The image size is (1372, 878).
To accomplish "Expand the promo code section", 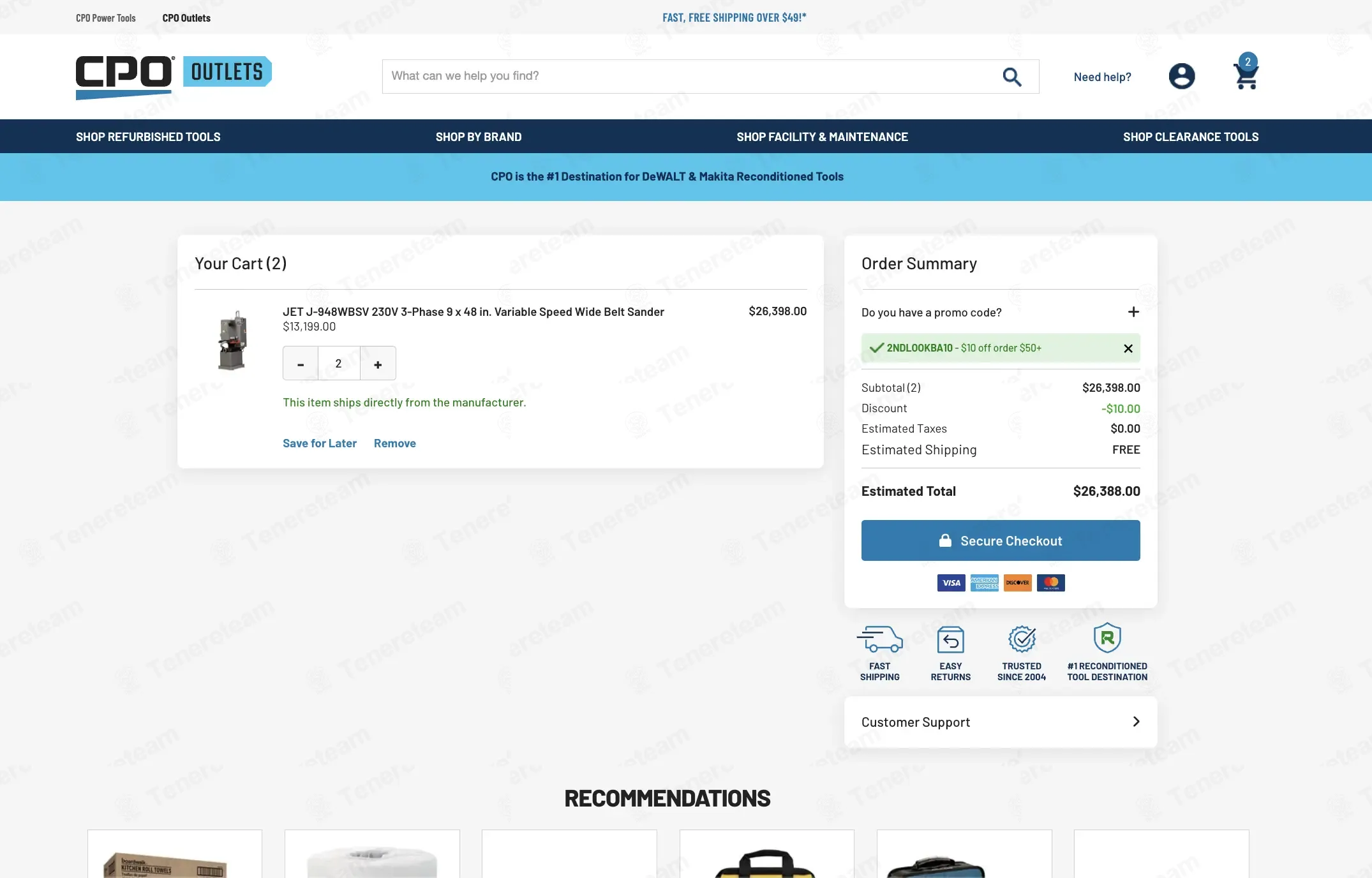I will click(x=1133, y=312).
